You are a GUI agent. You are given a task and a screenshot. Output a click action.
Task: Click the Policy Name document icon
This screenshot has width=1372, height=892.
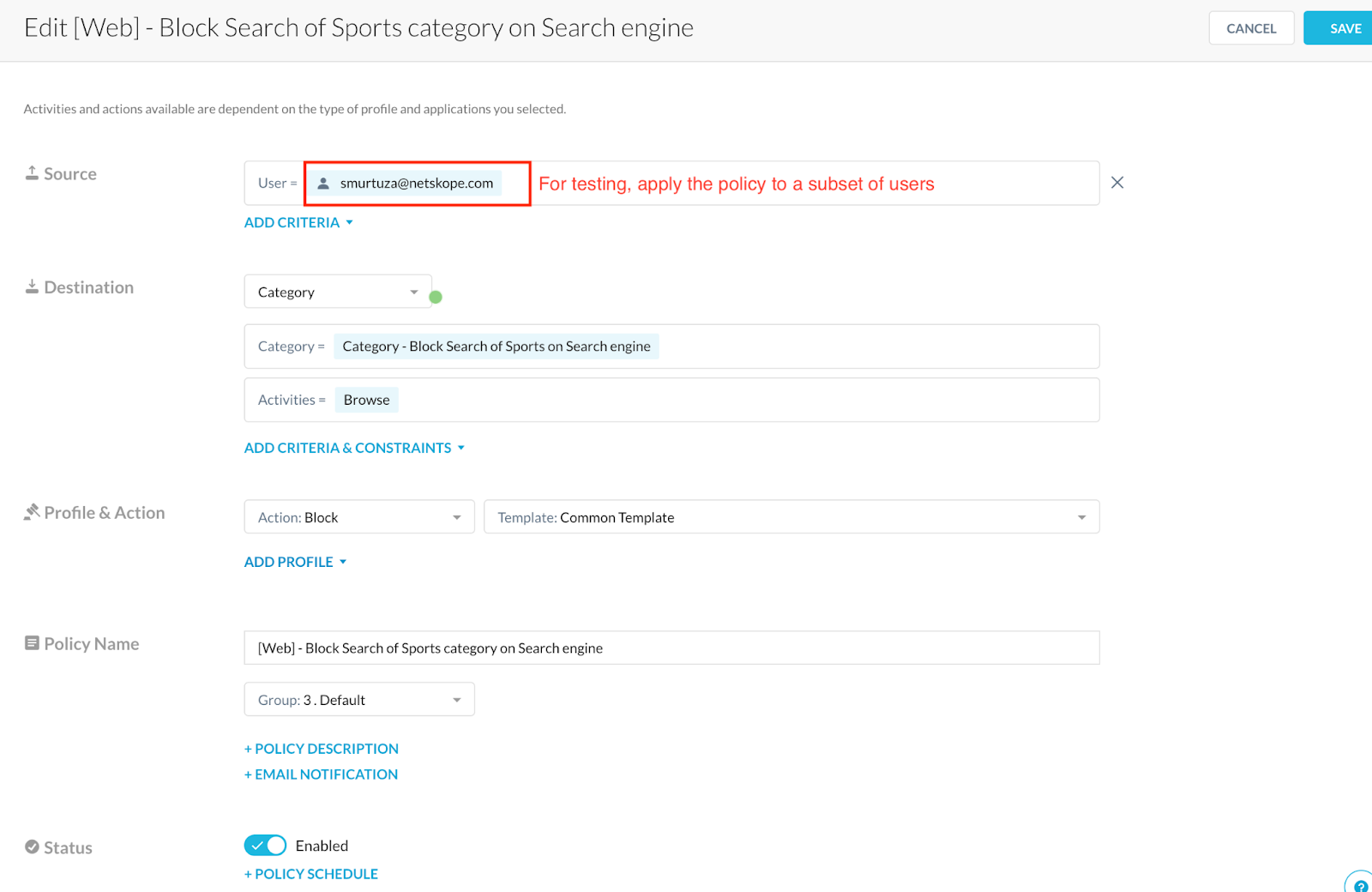[x=32, y=643]
